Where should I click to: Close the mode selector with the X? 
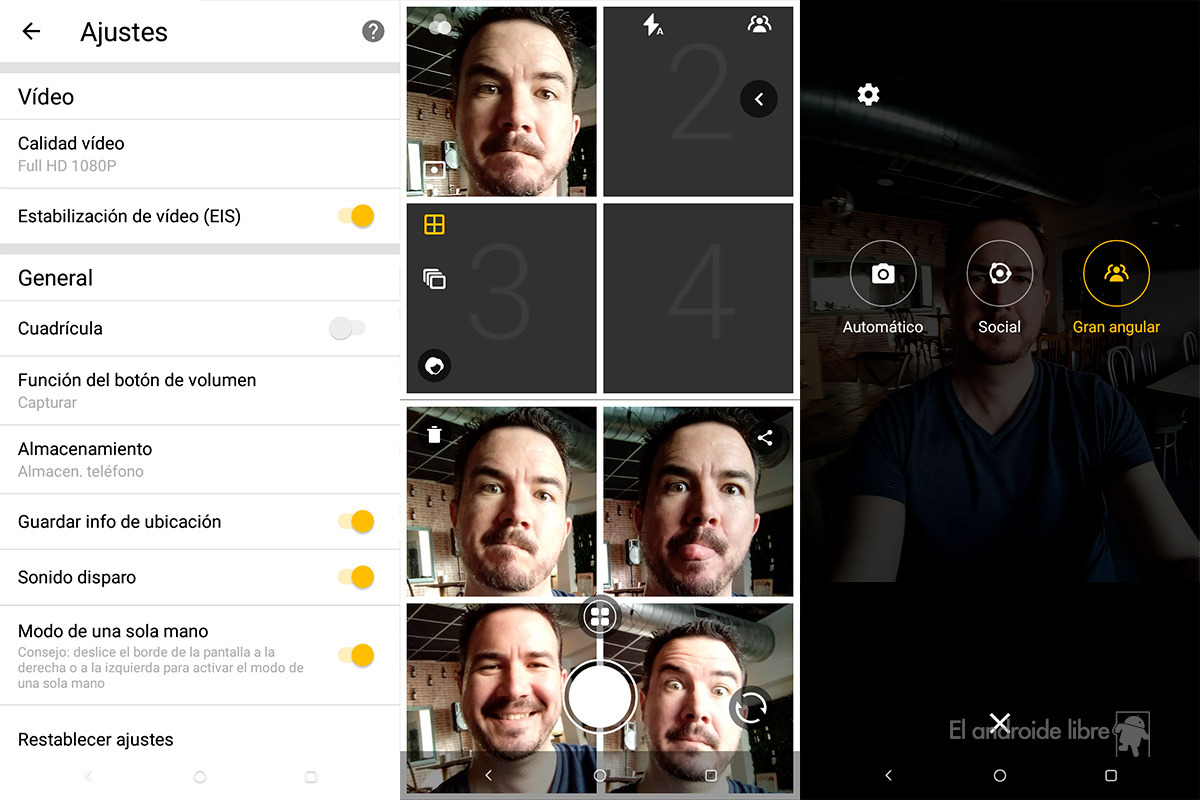point(999,723)
